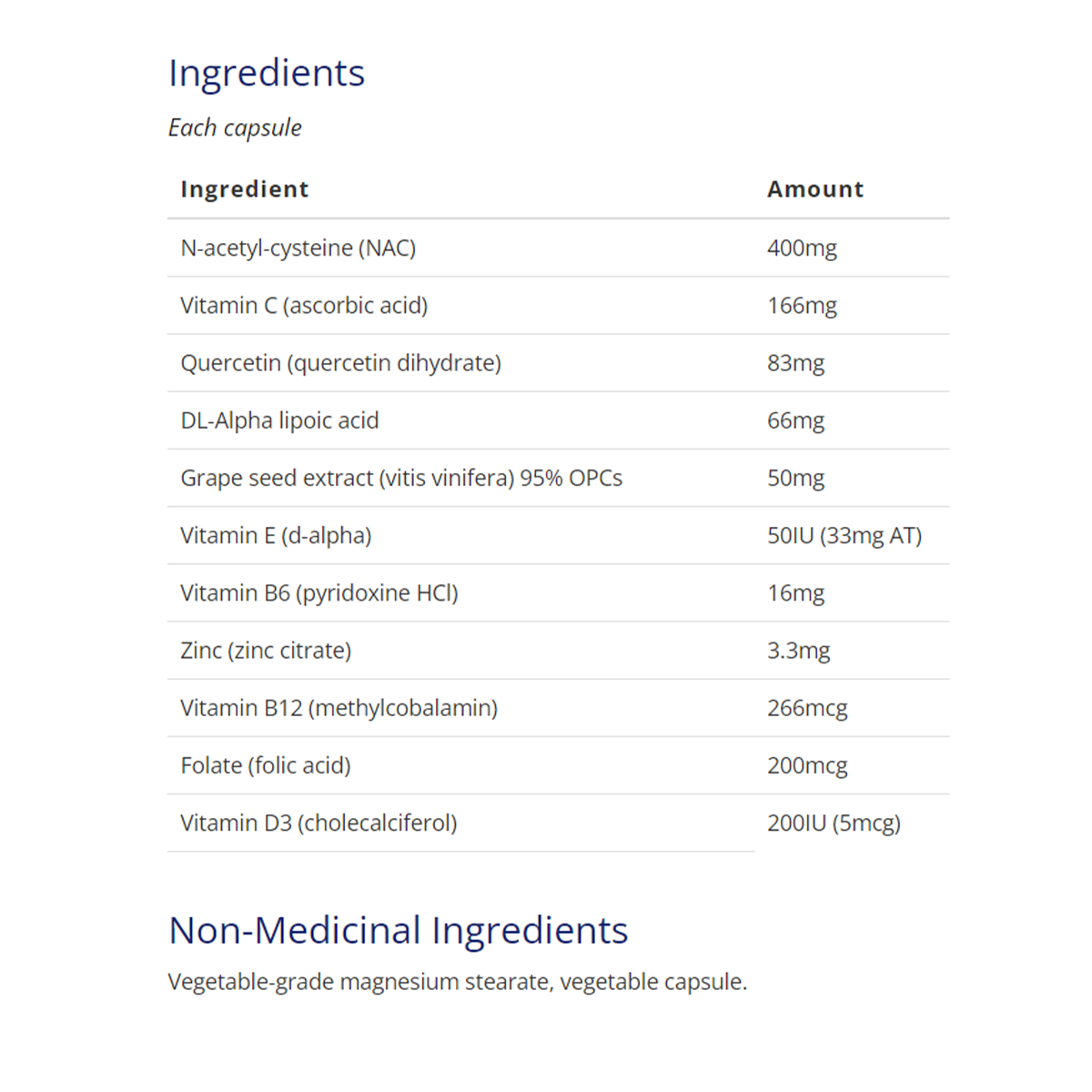Click the 50IU (33mg AT) amount
Screen dimensions: 1092x1092
844,535
